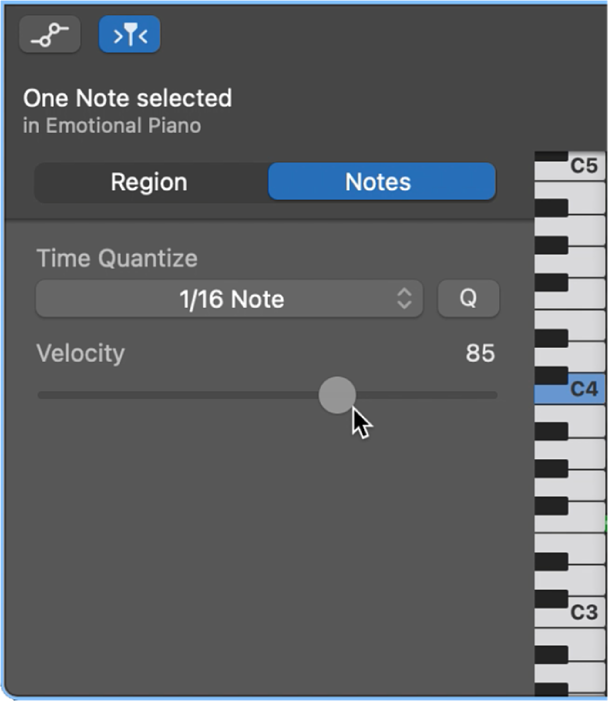Click the velocity value 85

(x=480, y=353)
